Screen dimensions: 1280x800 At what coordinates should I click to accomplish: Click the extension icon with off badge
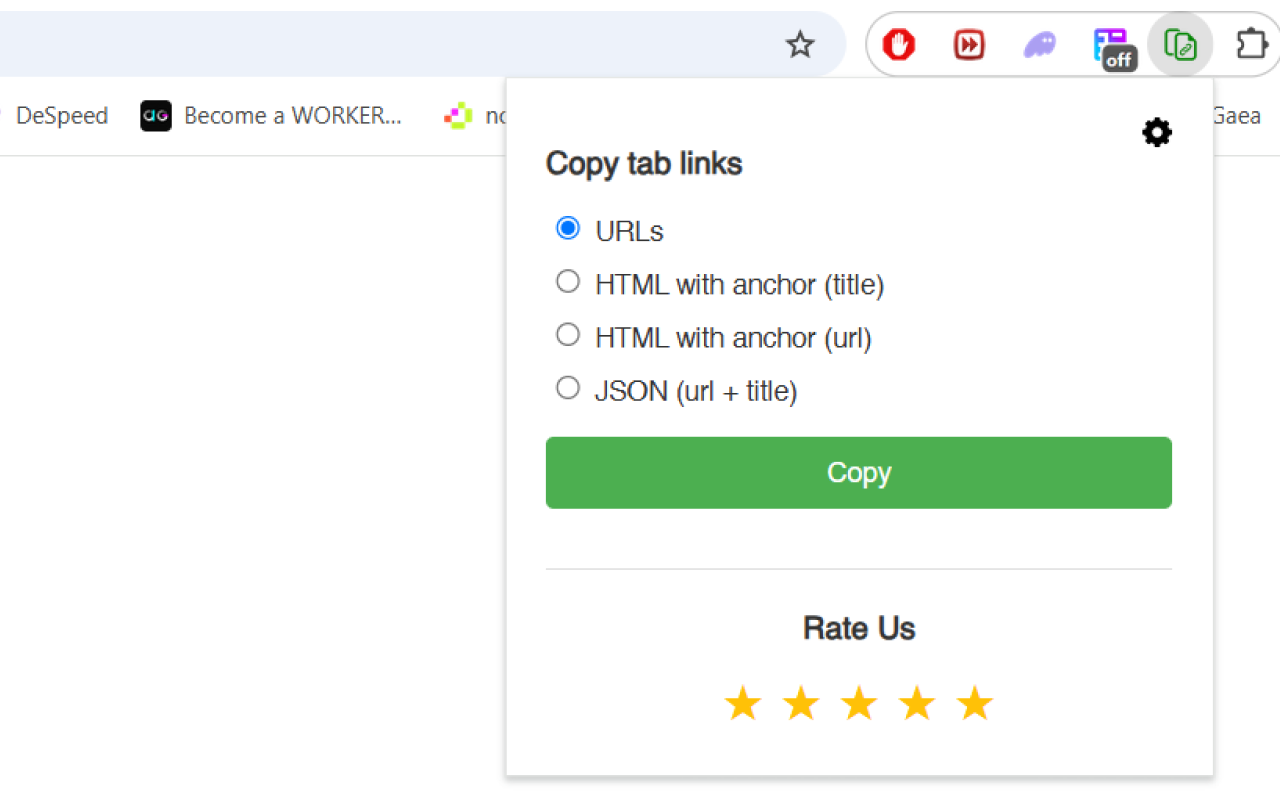[x=1111, y=46]
